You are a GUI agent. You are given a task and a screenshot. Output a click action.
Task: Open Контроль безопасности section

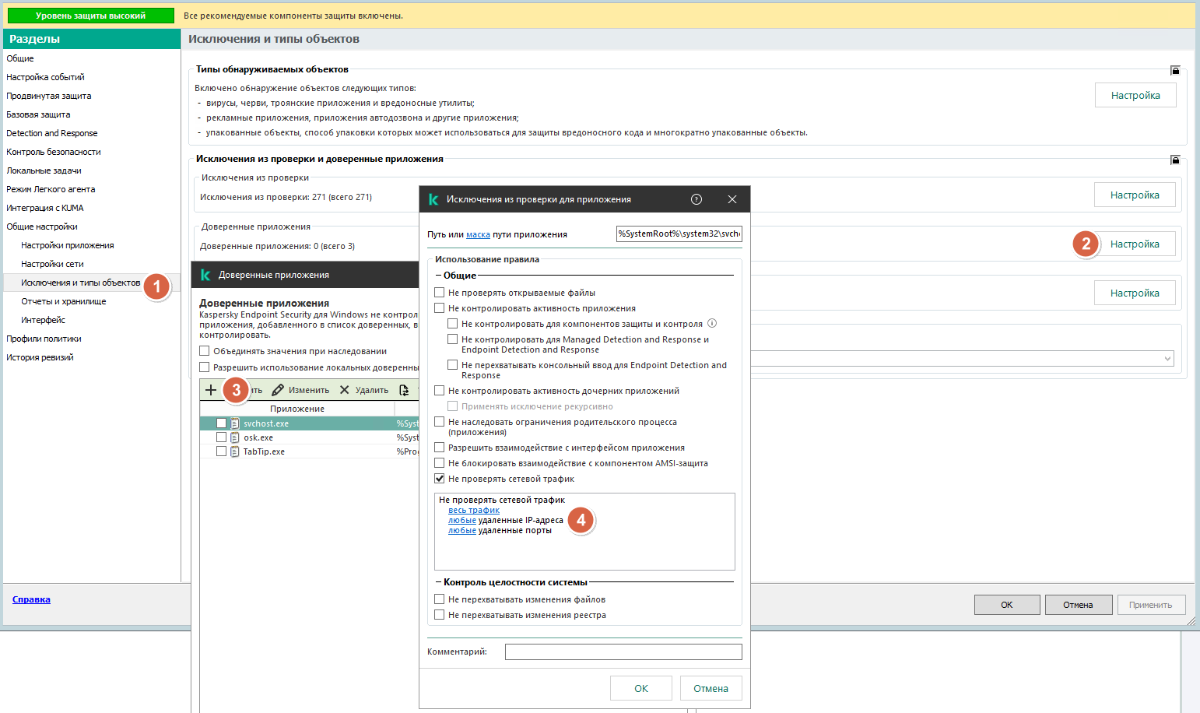click(x=53, y=152)
